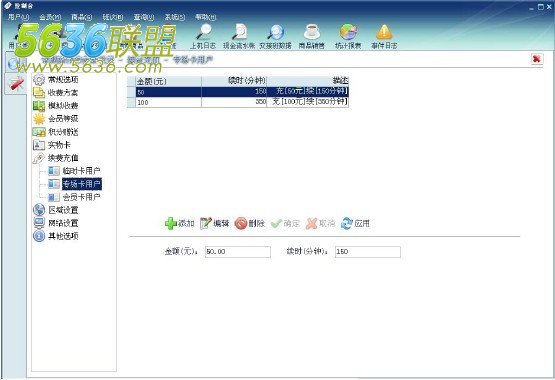Click the 应用 apply refresh button
555x380 pixels.
coord(355,223)
